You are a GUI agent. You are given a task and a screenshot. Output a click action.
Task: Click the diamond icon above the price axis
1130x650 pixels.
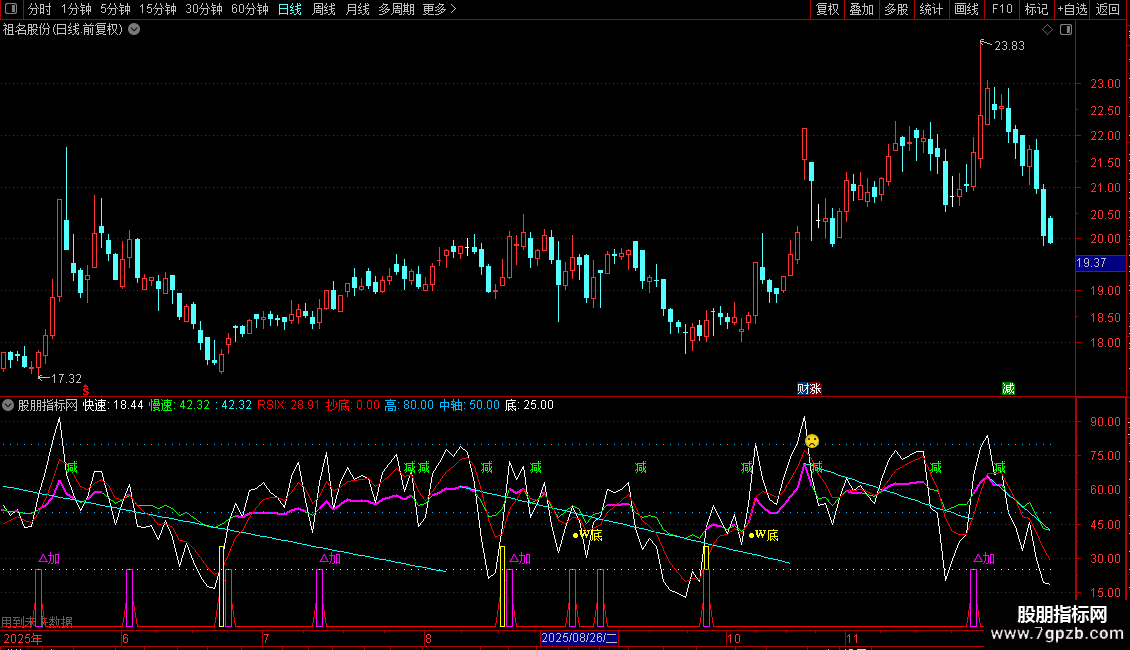point(1047,30)
